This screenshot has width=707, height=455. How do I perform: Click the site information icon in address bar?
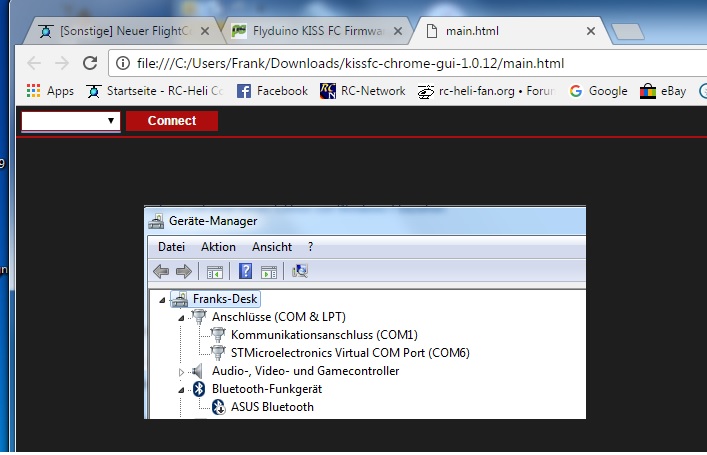coord(123,63)
